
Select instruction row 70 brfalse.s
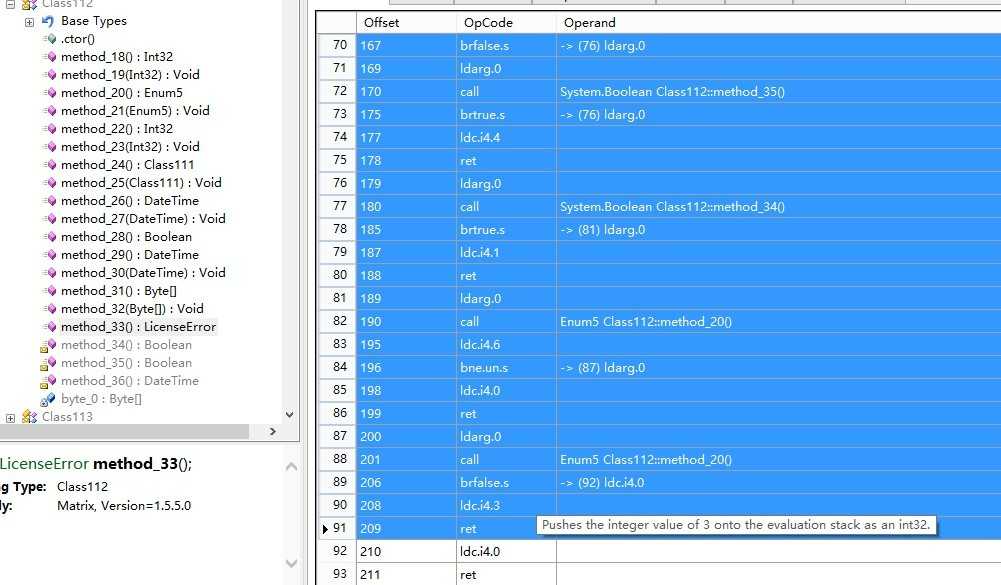tap(659, 45)
